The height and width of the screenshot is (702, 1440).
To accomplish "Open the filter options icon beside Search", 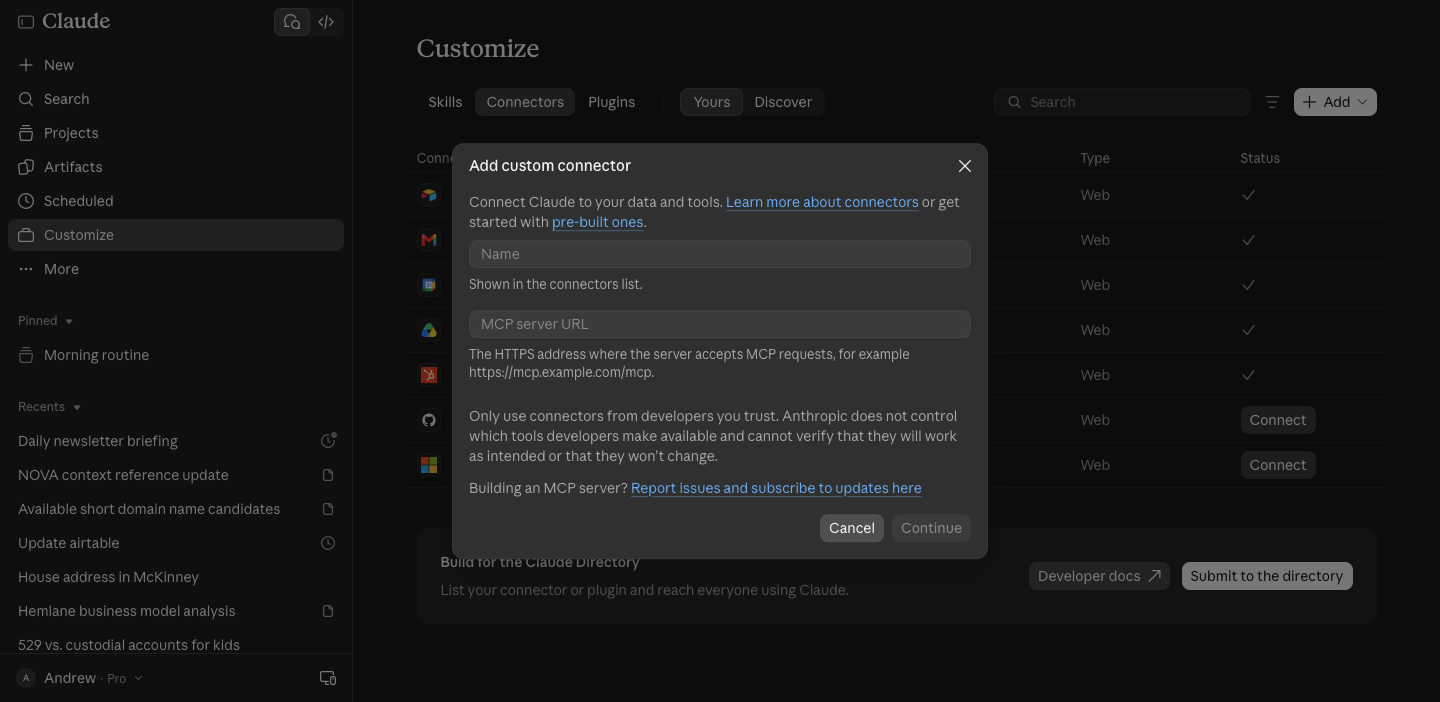I will 1272,102.
